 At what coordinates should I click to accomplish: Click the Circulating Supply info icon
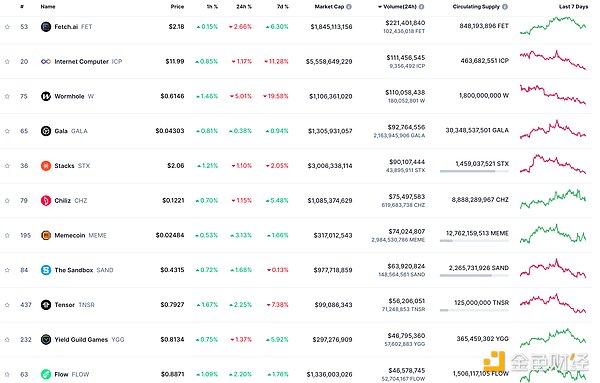tap(505, 7)
